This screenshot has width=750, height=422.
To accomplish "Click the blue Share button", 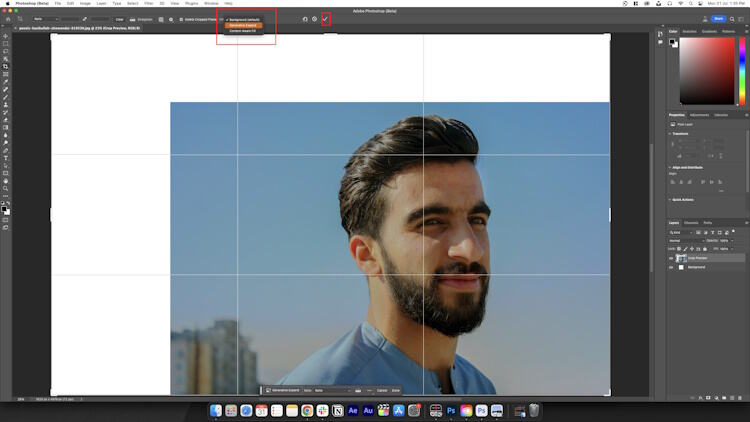I will click(718, 18).
